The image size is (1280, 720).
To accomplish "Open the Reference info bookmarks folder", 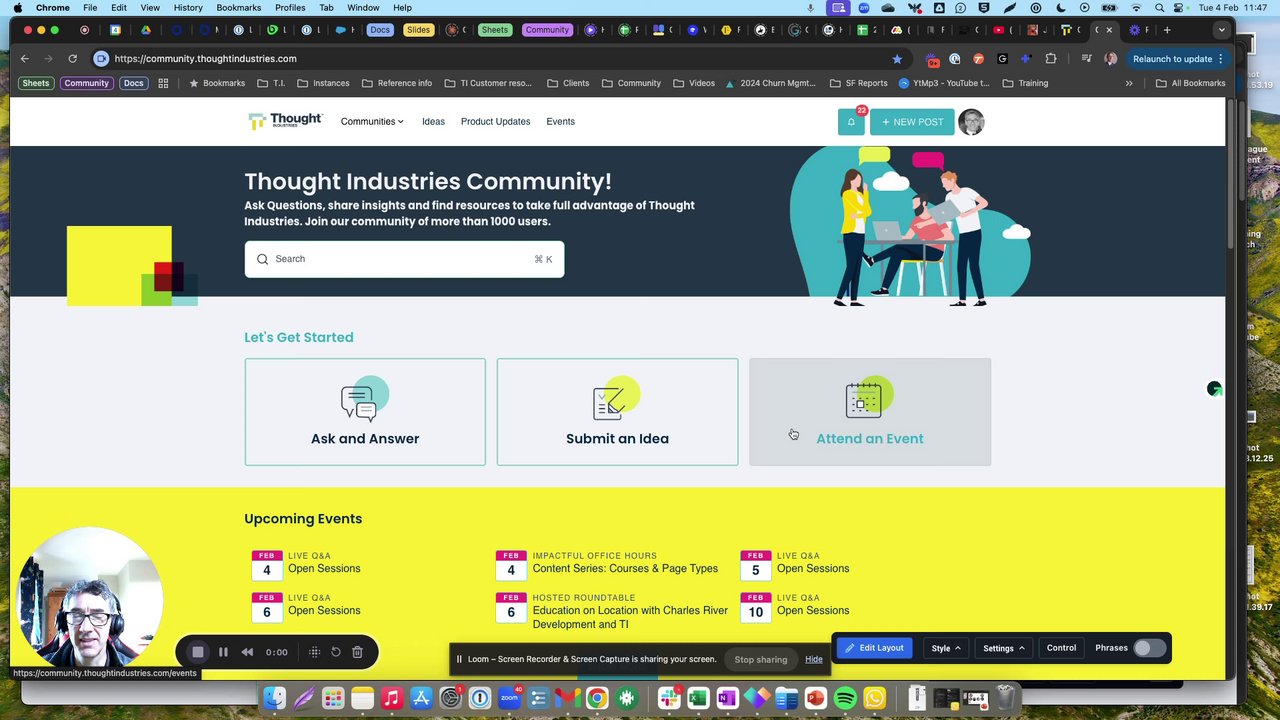I will 397,83.
